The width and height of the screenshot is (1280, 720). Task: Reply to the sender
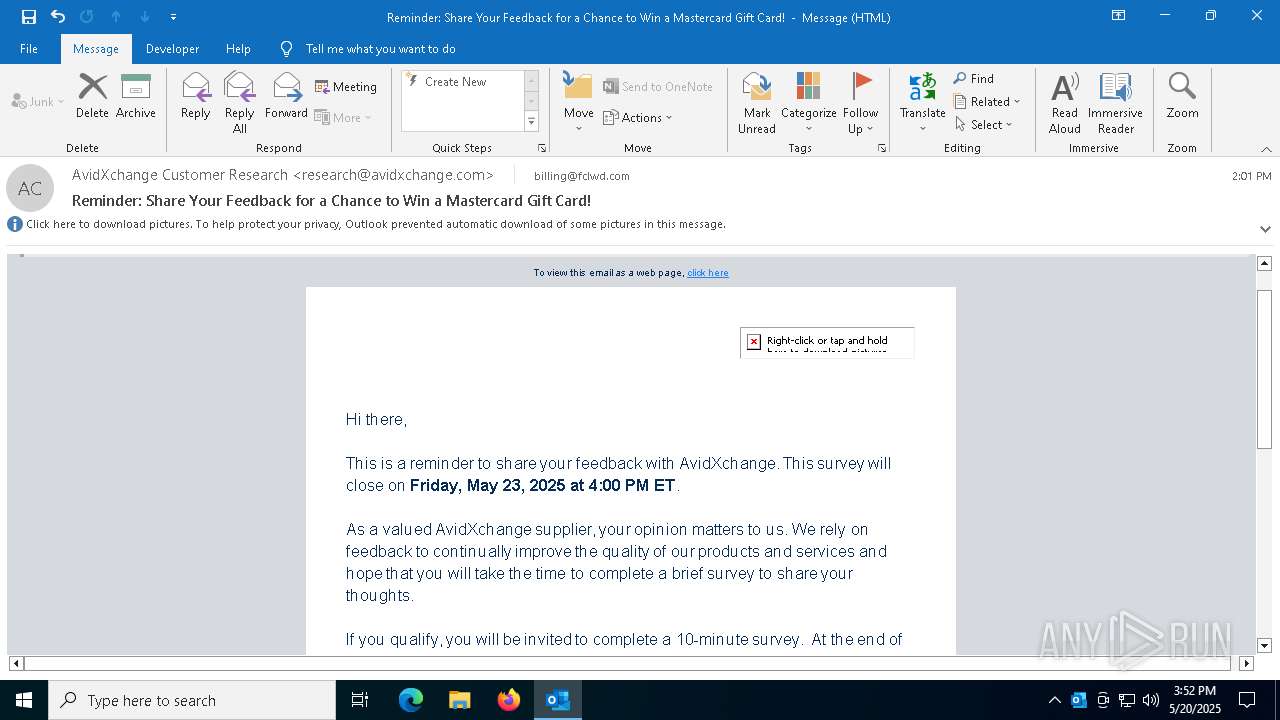196,96
